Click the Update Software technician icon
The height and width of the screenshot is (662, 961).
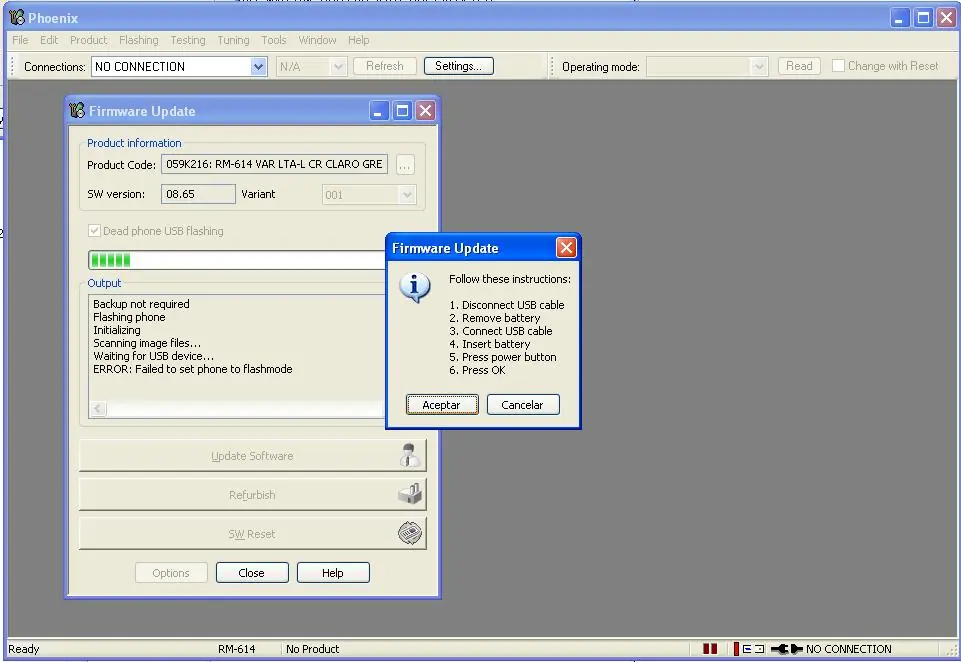tap(409, 455)
